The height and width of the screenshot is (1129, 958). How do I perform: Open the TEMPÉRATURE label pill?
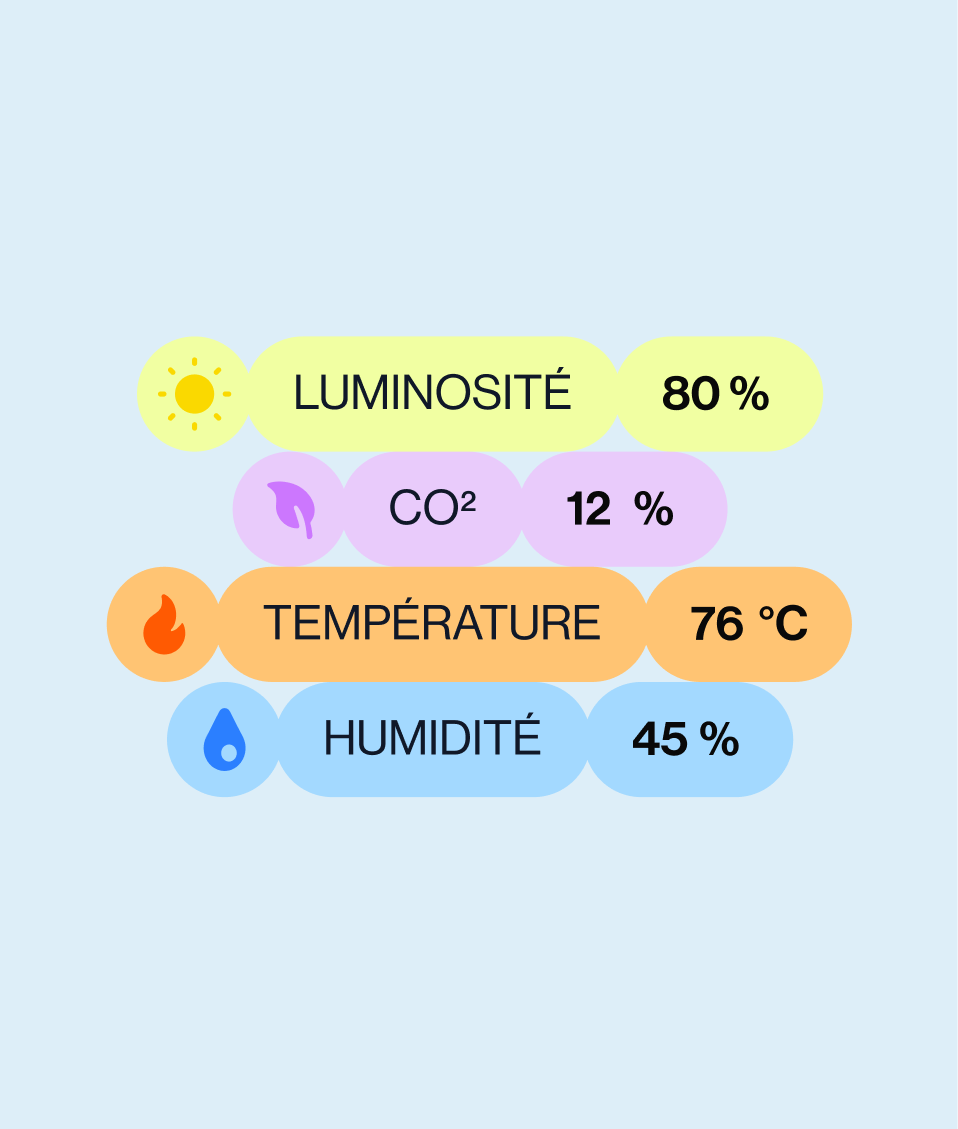(x=432, y=624)
